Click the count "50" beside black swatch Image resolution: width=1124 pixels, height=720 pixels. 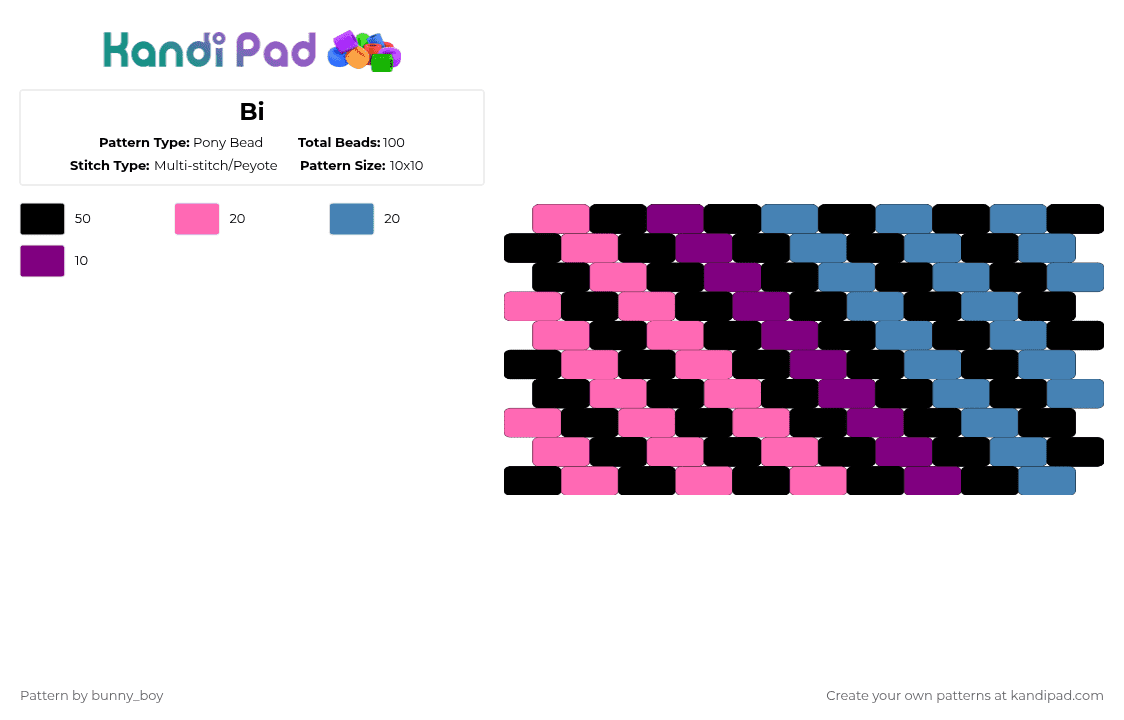tap(82, 219)
